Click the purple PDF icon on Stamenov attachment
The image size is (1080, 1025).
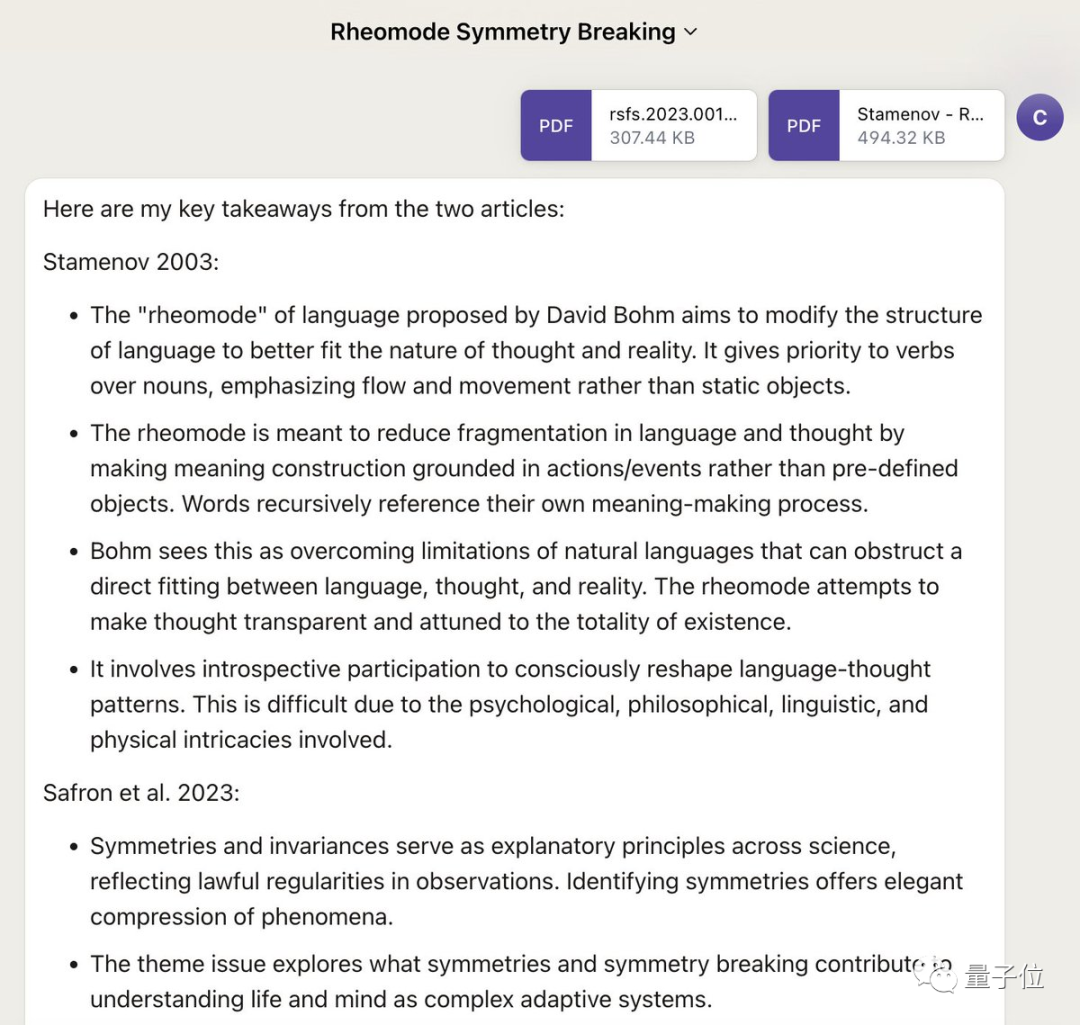804,126
